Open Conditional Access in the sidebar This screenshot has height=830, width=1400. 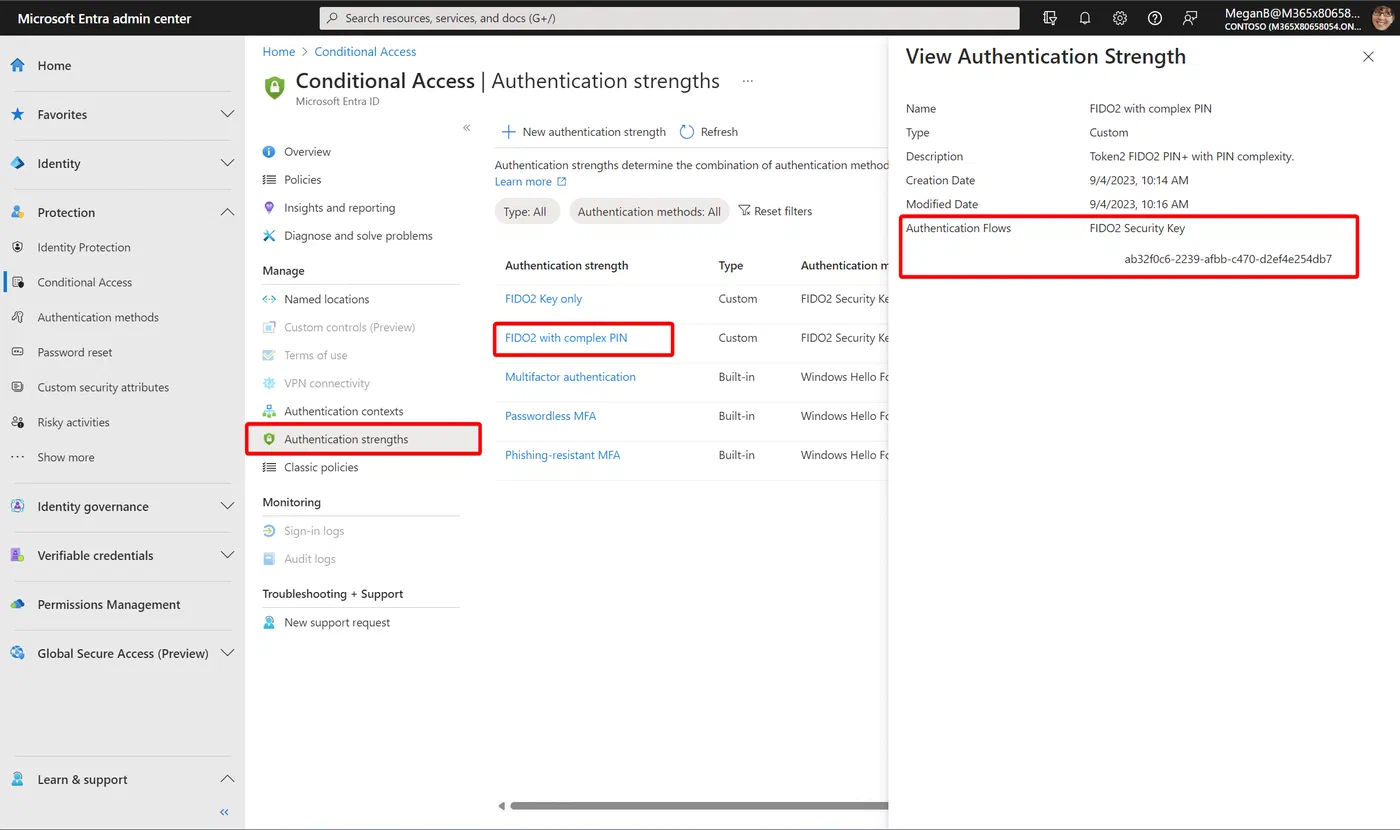(x=84, y=282)
